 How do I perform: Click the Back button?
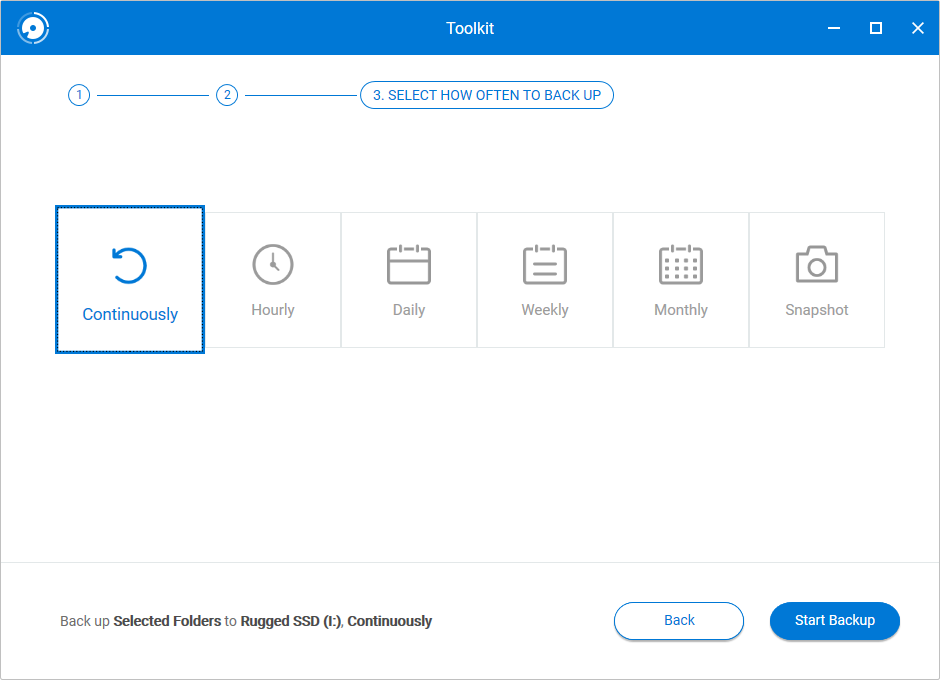point(679,621)
